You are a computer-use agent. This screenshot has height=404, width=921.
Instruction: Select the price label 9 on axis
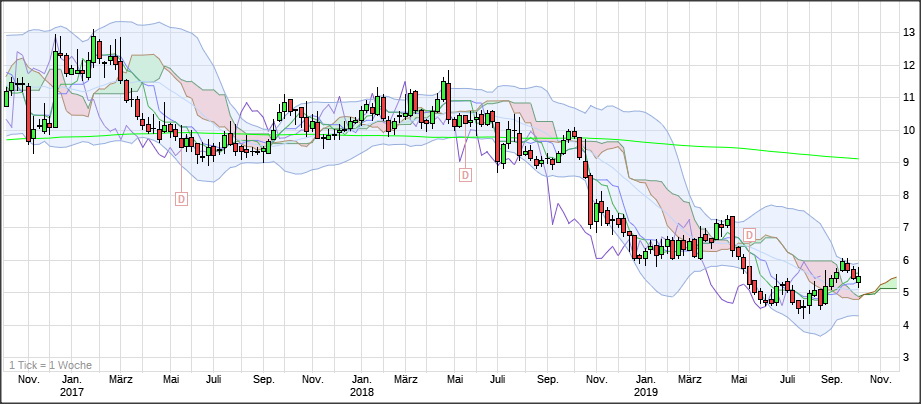908,162
